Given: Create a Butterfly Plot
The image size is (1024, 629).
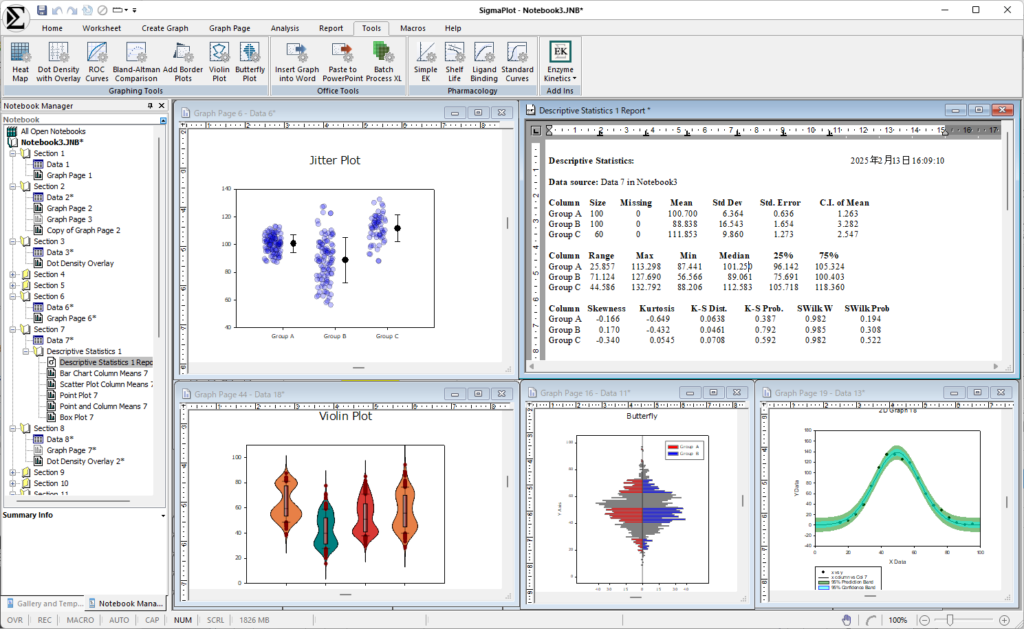Looking at the screenshot, I should tap(250, 60).
